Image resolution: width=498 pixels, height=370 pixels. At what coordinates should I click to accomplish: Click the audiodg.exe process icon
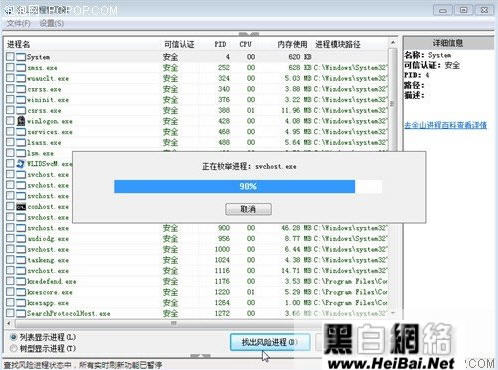(21, 239)
